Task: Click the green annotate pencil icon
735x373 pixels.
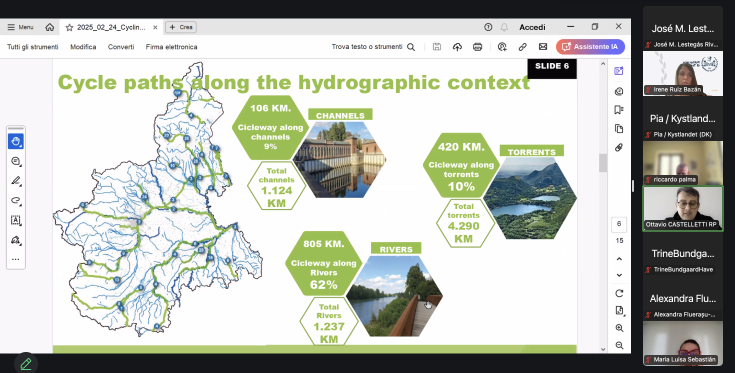Action: [26, 364]
